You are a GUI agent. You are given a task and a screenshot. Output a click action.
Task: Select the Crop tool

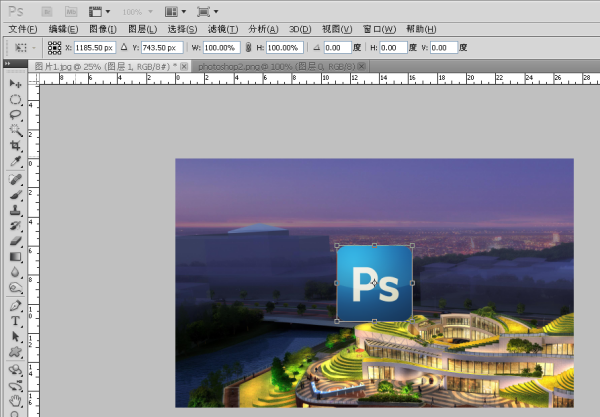point(15,145)
